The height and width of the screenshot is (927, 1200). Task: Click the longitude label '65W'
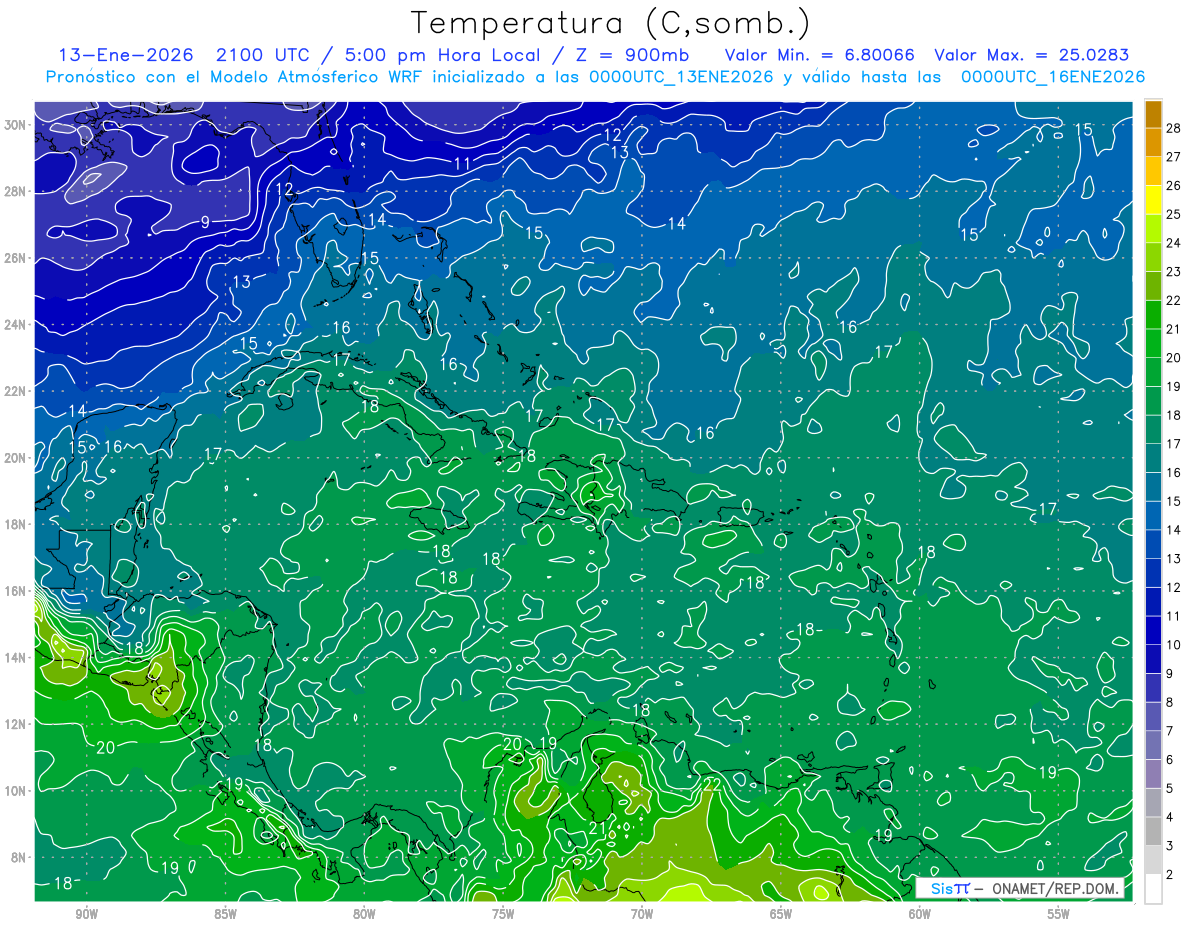[781, 914]
